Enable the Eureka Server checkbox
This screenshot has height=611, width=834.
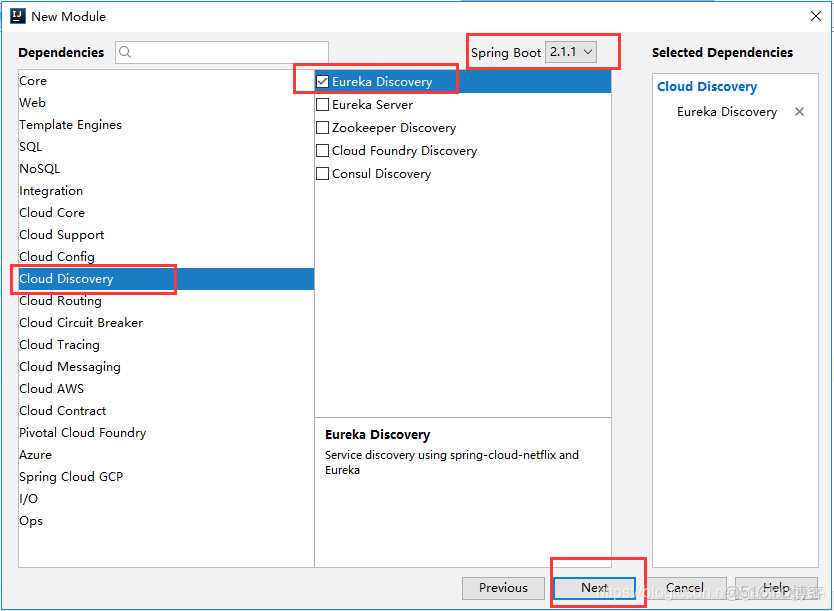point(323,105)
